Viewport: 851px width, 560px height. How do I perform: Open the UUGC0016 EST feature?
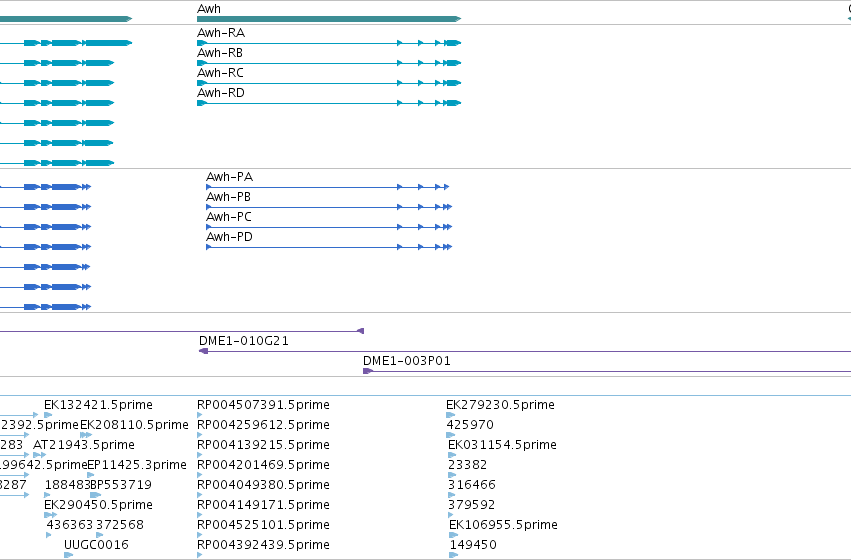tap(96, 545)
